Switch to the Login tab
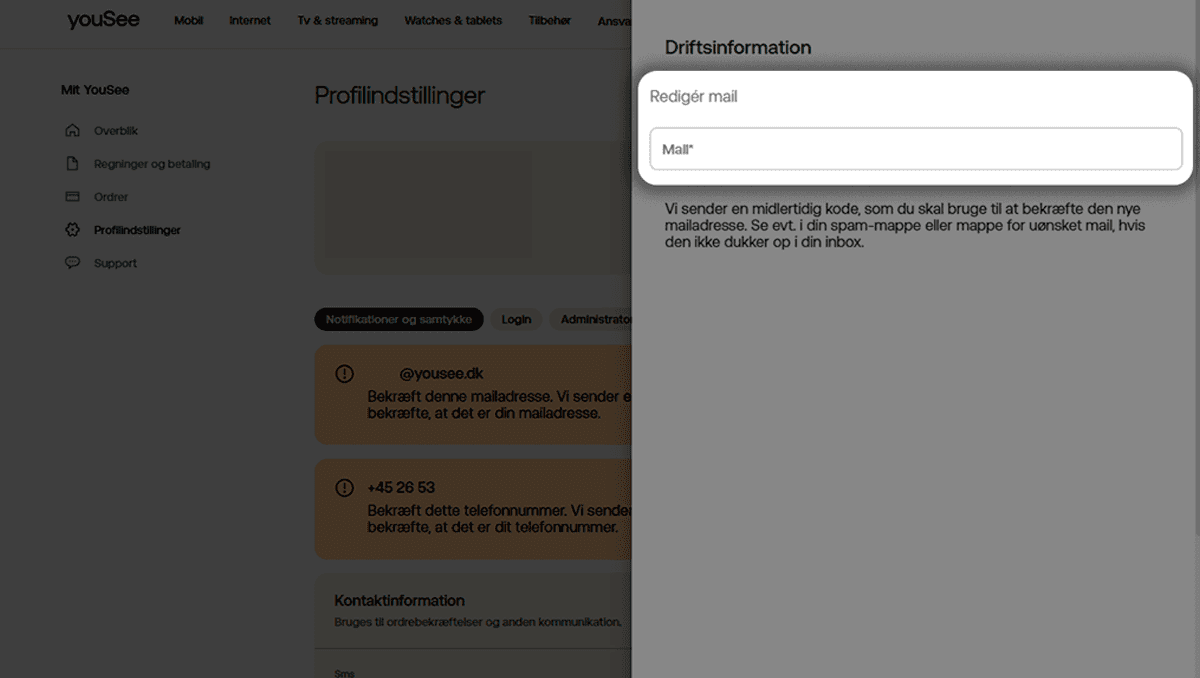This screenshot has width=1200, height=678. tap(516, 319)
